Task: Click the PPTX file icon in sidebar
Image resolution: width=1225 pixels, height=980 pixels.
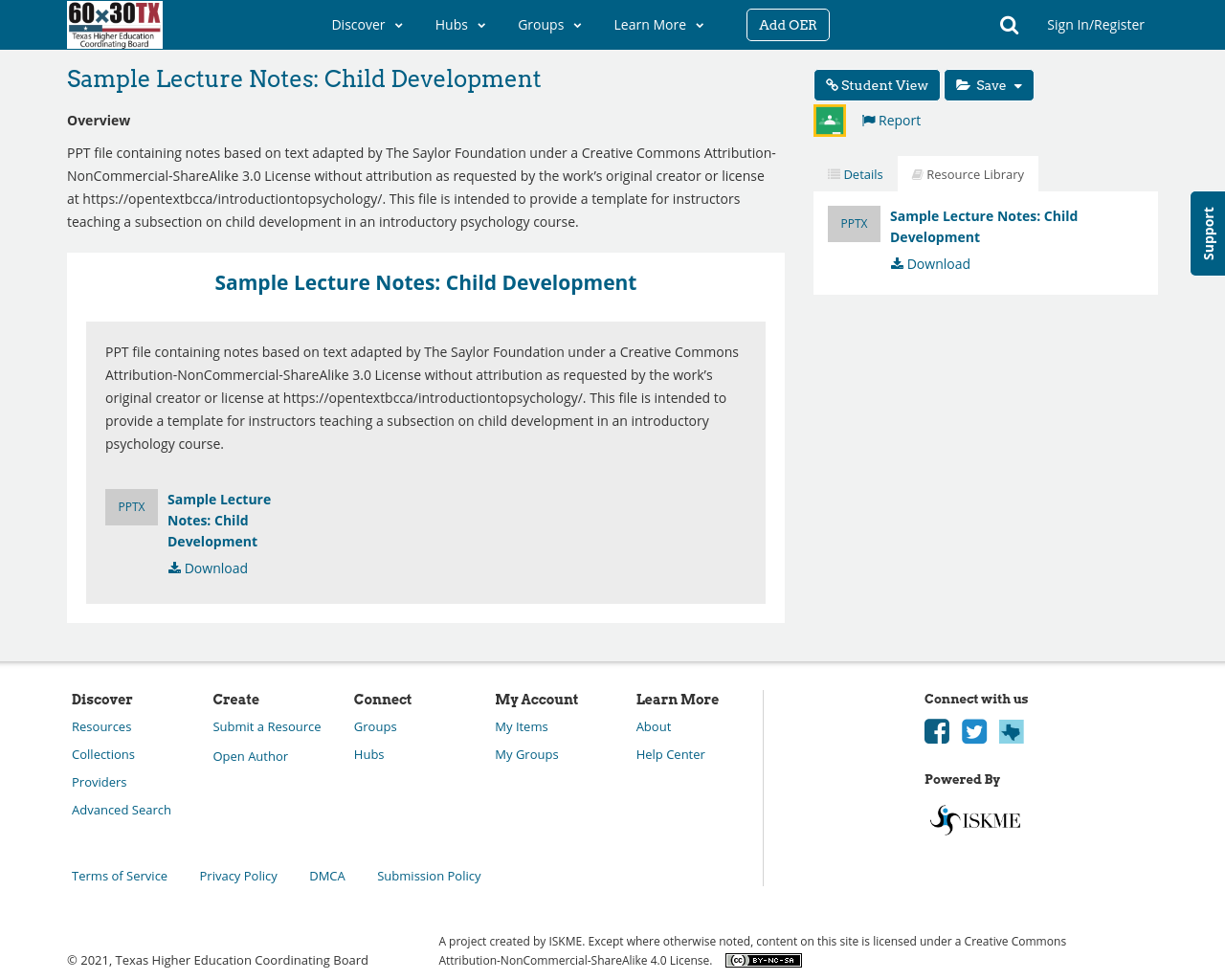Action: pos(854,224)
